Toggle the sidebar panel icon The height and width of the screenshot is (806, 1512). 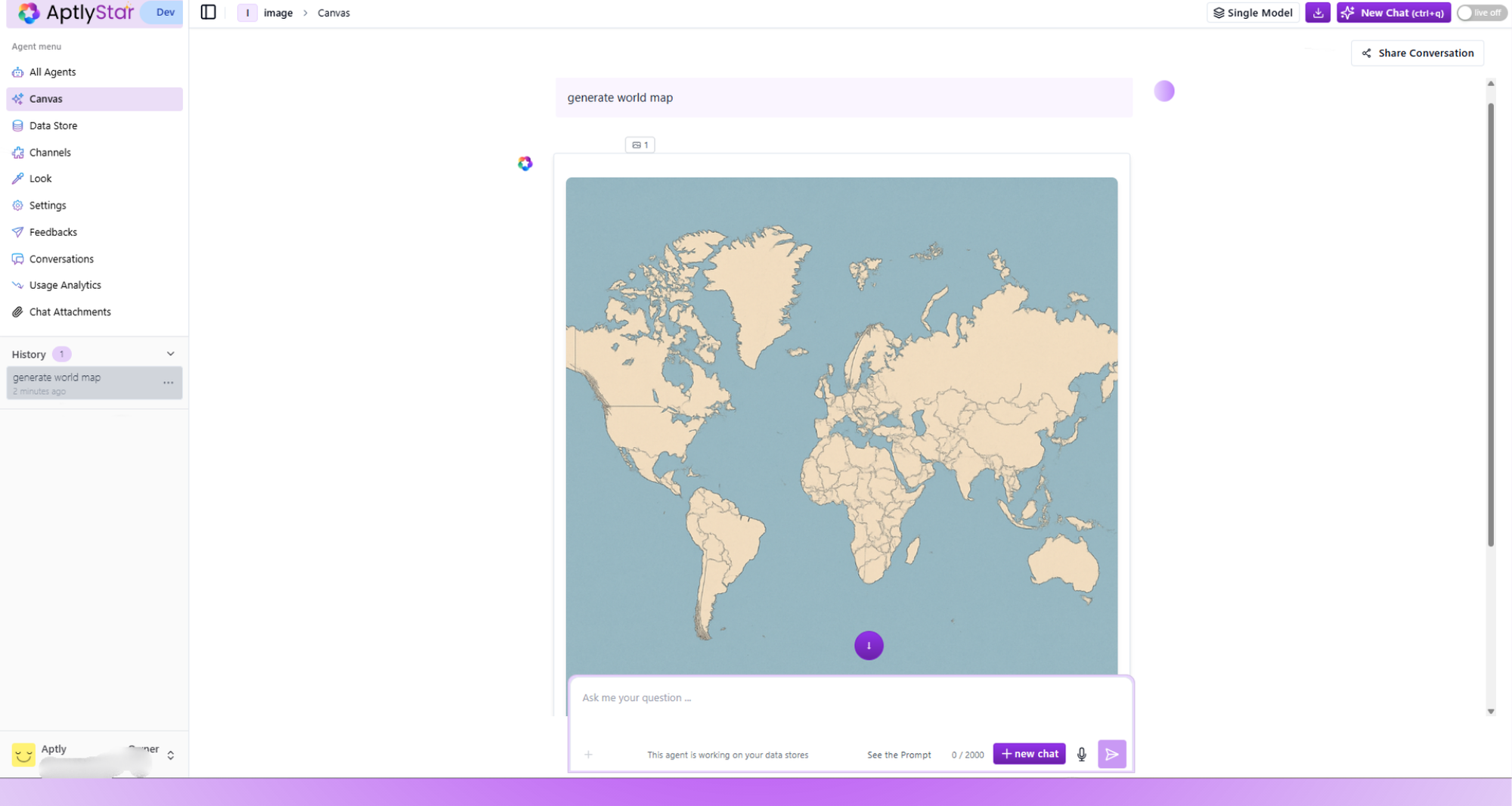208,12
